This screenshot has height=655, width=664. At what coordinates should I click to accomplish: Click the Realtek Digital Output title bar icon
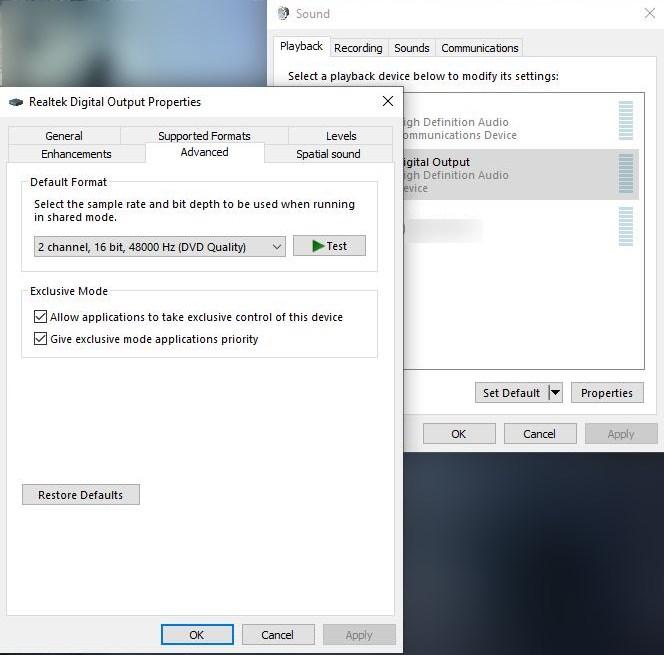(x=16, y=102)
